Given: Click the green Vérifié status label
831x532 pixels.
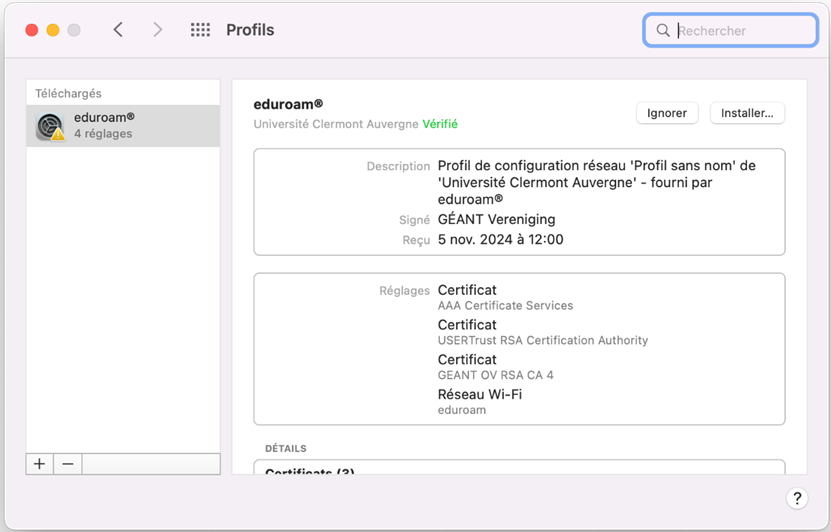Looking at the screenshot, I should 440,124.
